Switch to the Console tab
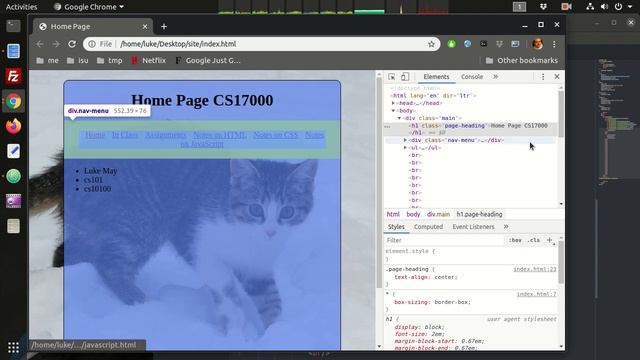This screenshot has height=360, width=640. pos(472,77)
